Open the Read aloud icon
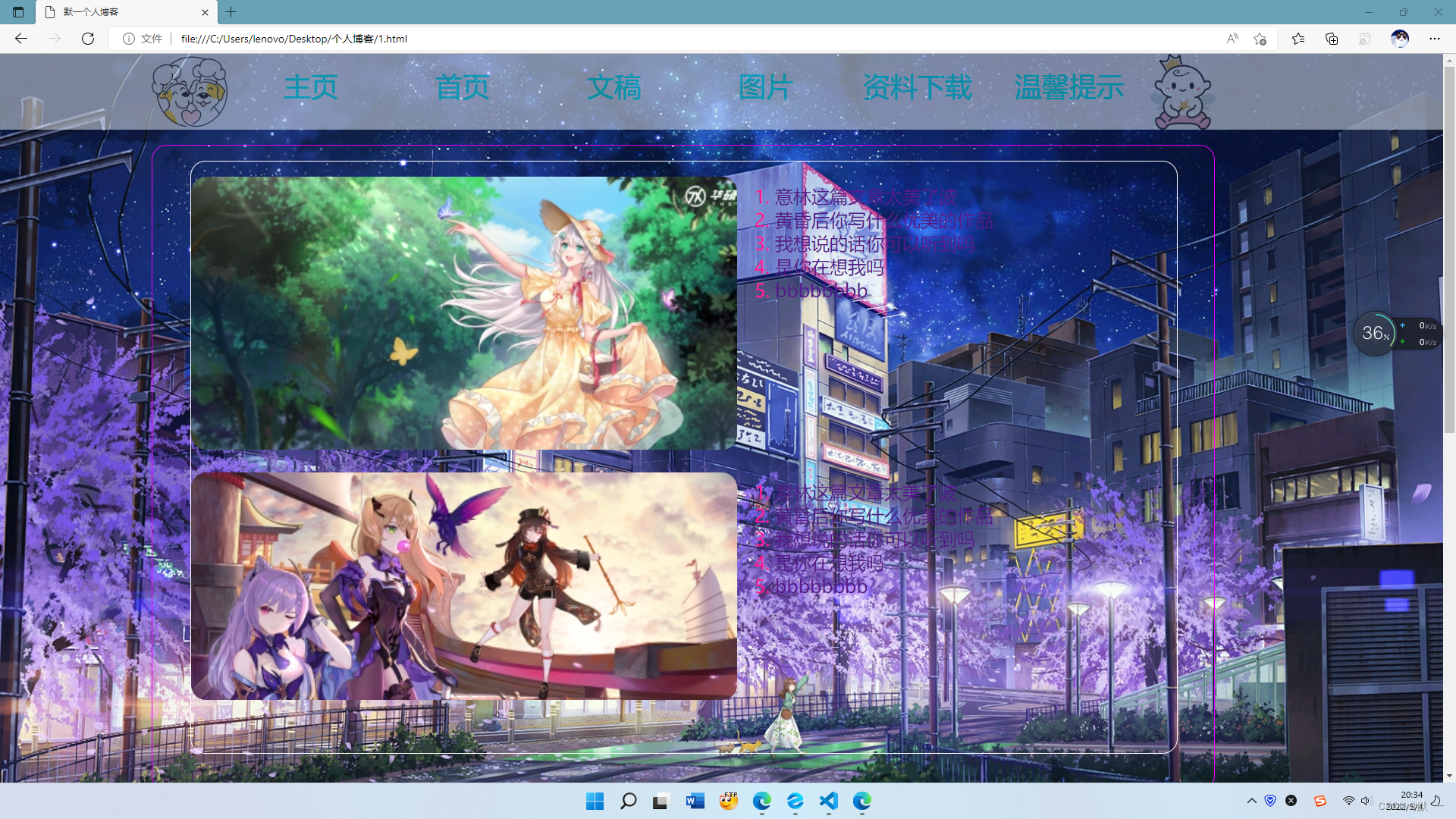The height and width of the screenshot is (819, 1456). click(x=1232, y=39)
